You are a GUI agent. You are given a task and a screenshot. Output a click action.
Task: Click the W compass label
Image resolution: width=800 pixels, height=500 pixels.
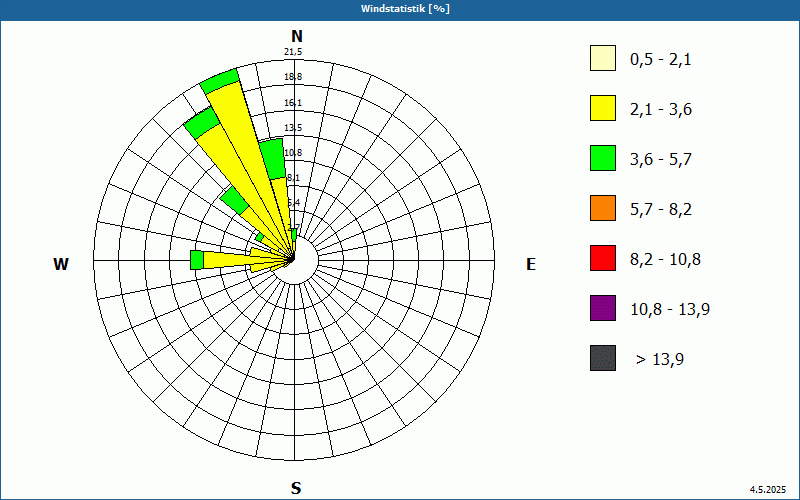(61, 264)
